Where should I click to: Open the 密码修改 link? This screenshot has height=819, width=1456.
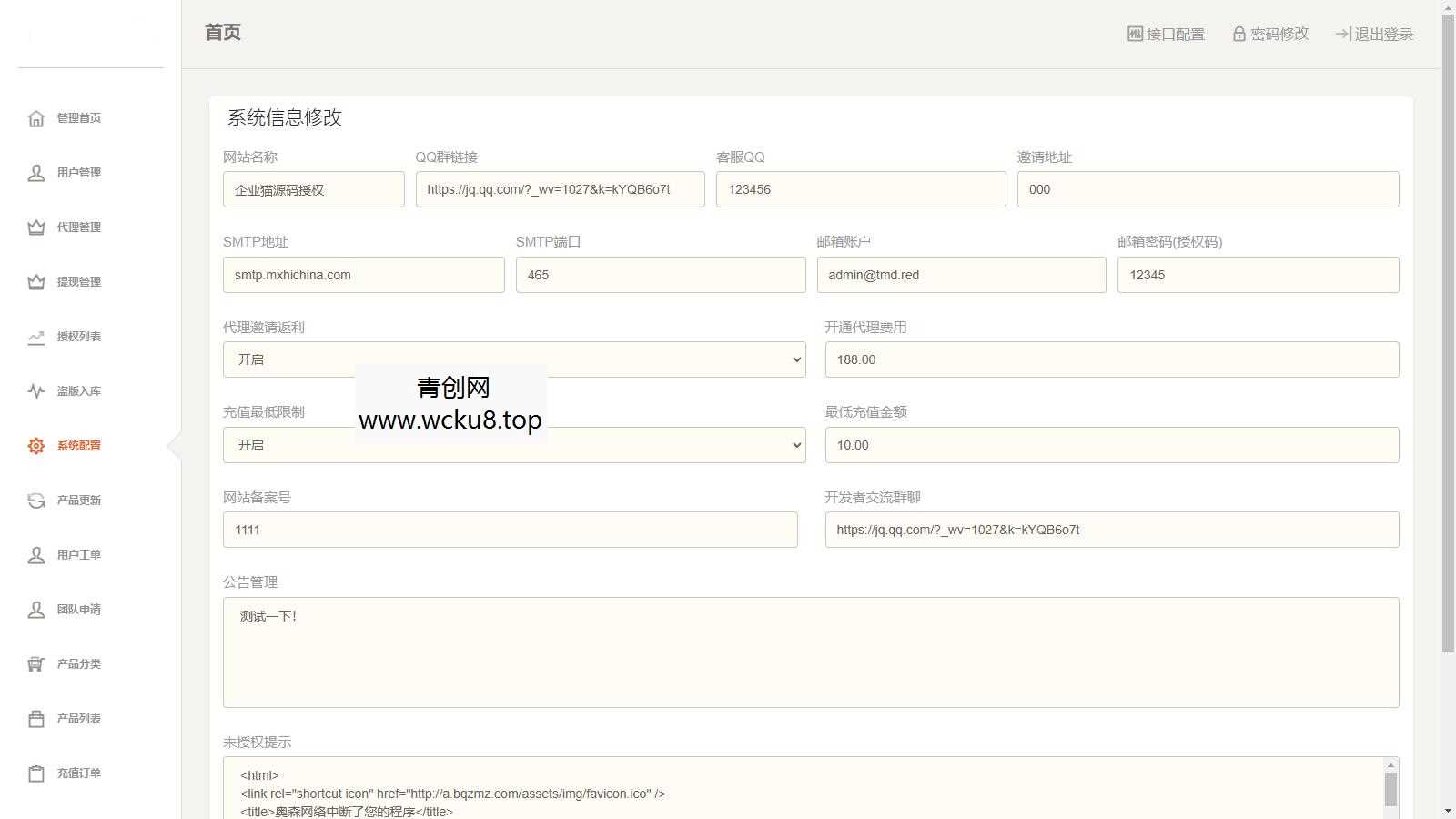(1270, 35)
